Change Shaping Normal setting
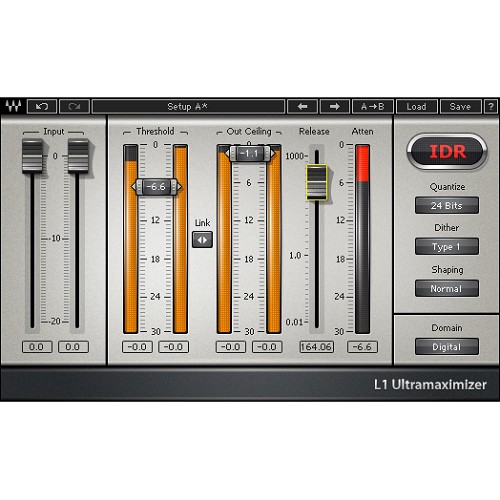The image size is (500, 500). pos(447,288)
